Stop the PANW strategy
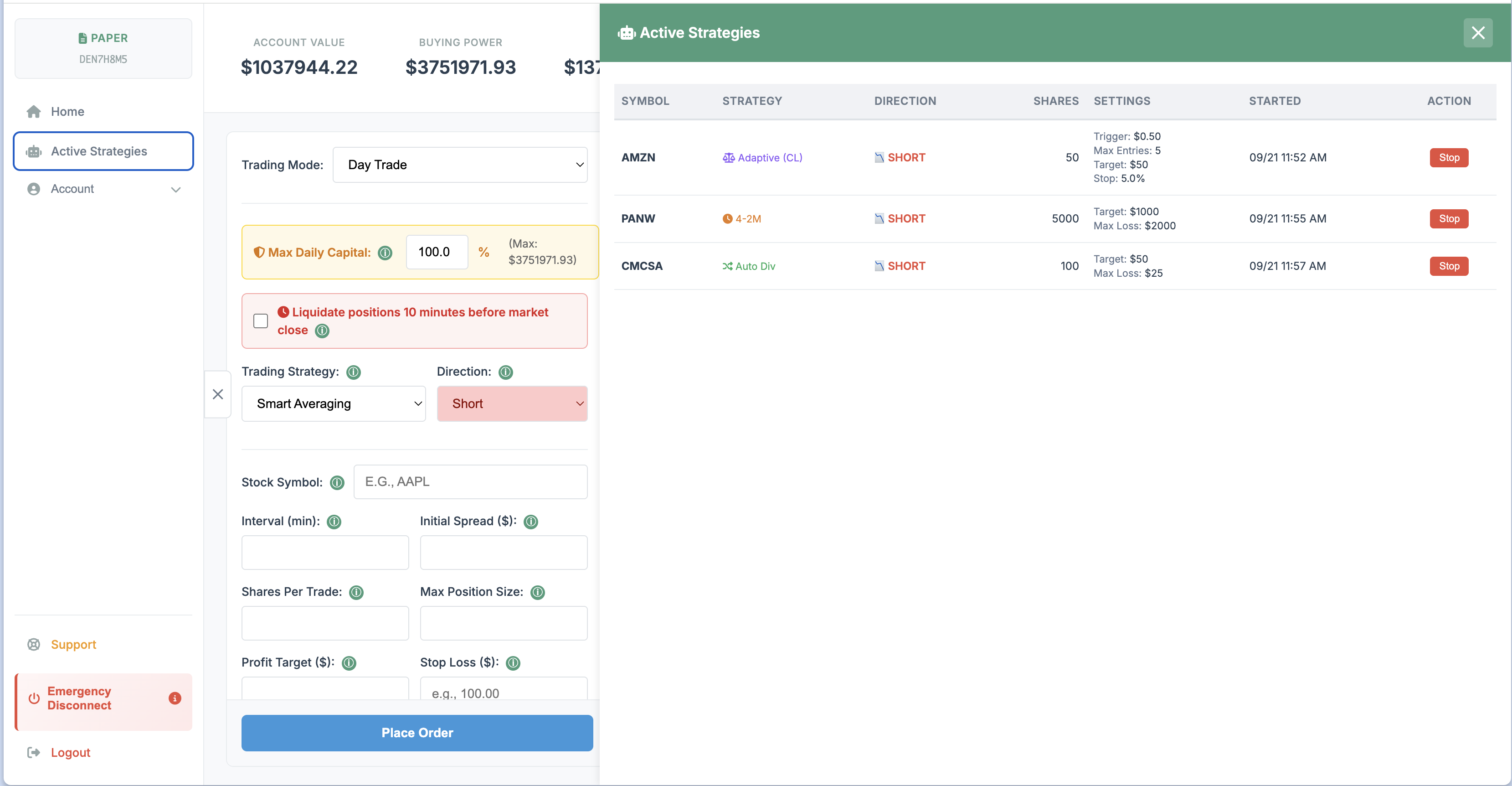The width and height of the screenshot is (1512, 786). tap(1449, 218)
